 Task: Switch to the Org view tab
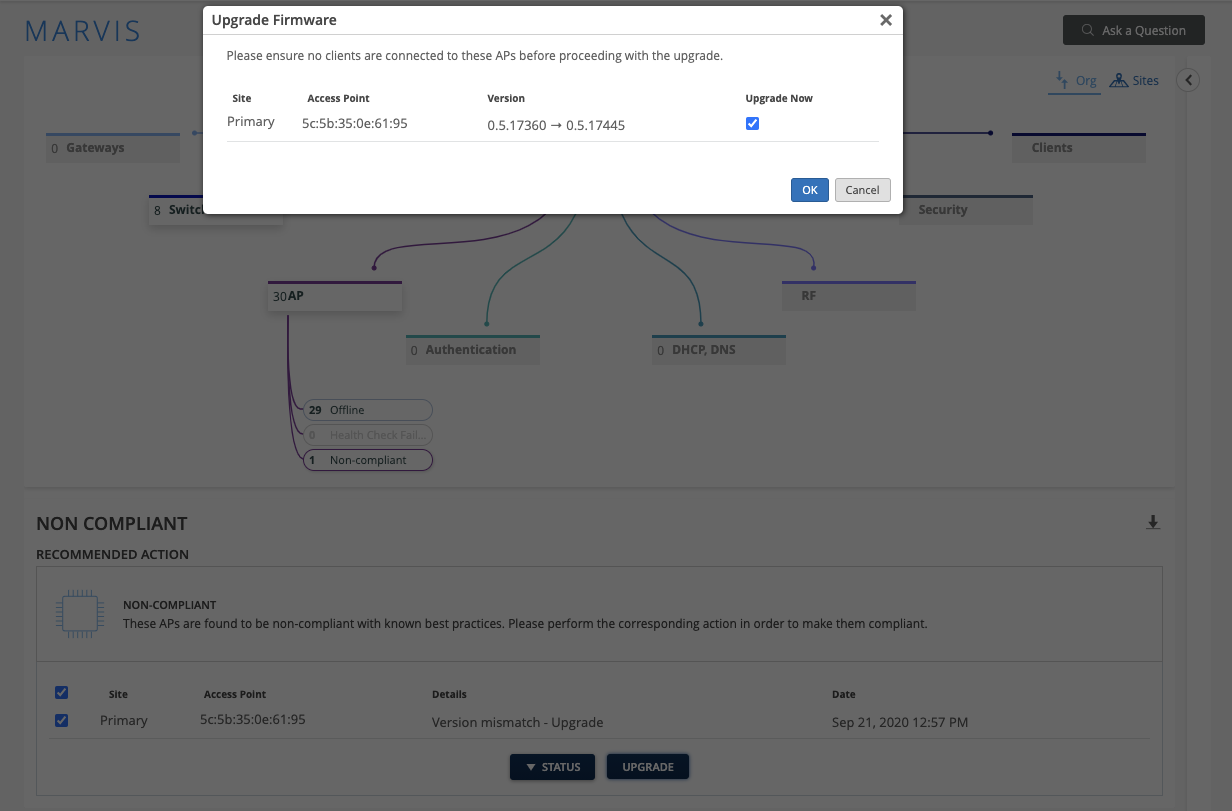click(1076, 81)
